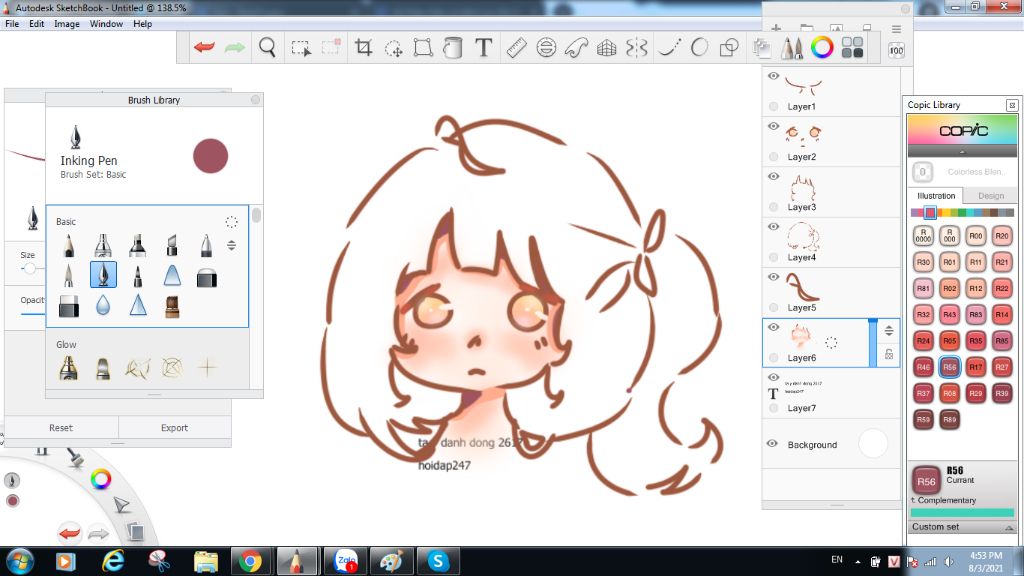Click the Redo arrow in the top toolbar

(234, 47)
